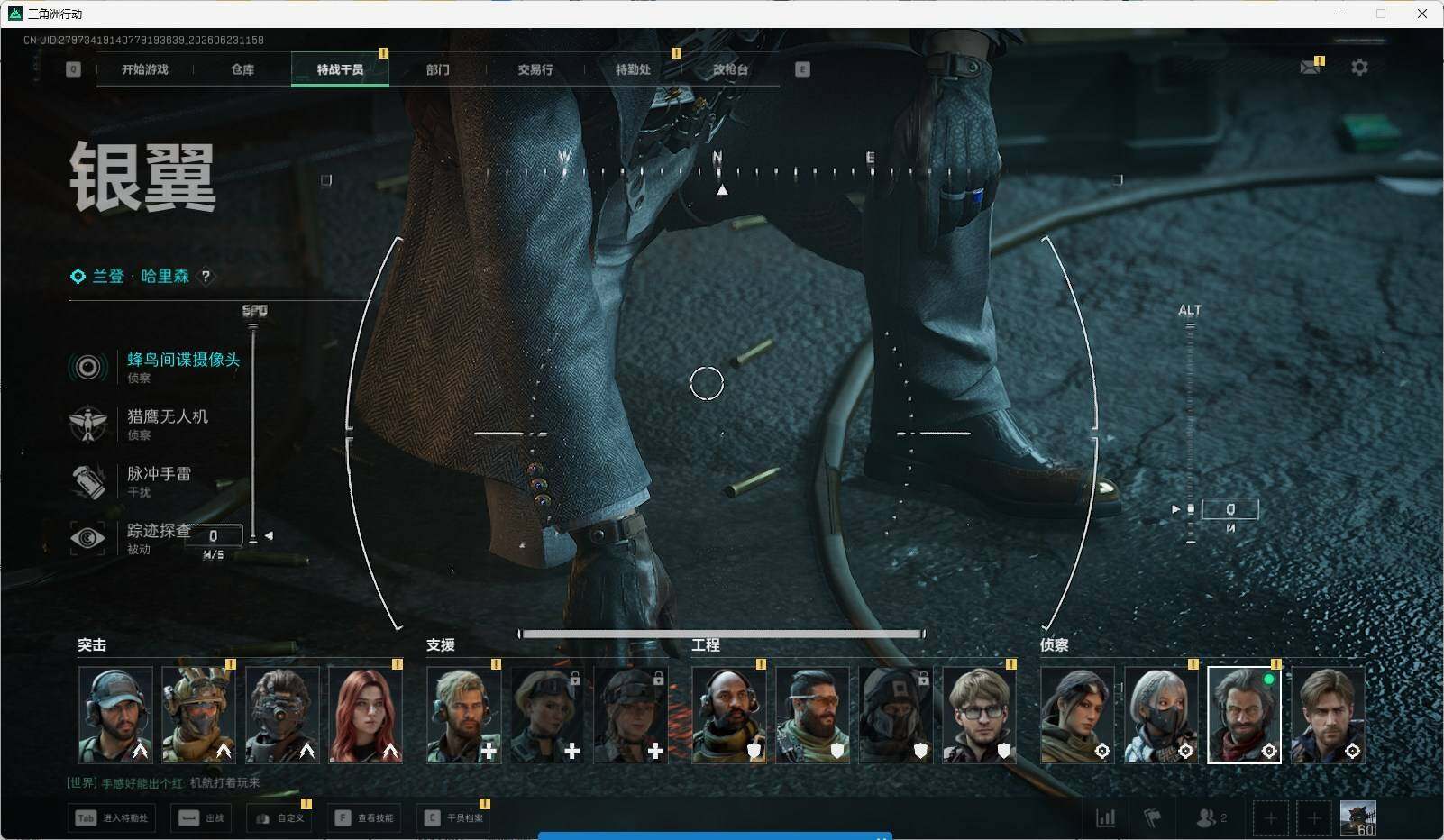1444x840 pixels.
Task: Switch to the 仓库 tab
Action: click(x=242, y=69)
